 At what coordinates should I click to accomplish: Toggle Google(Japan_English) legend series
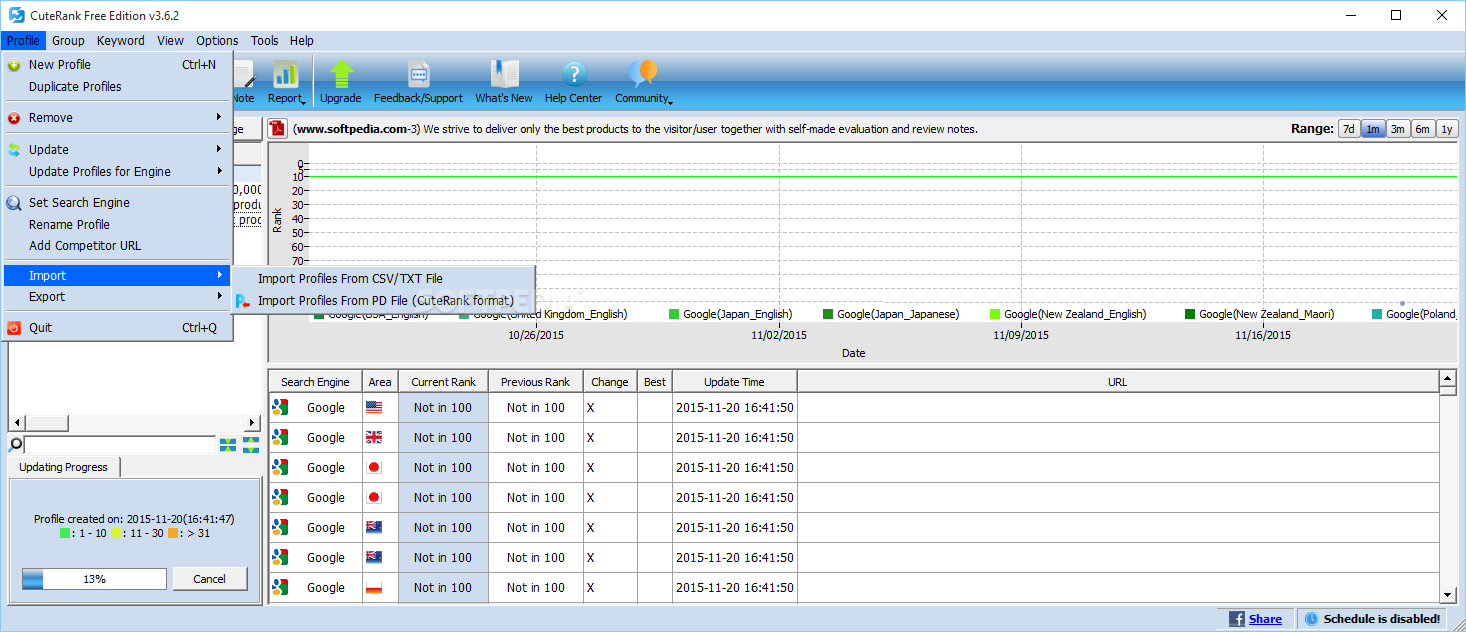730,314
